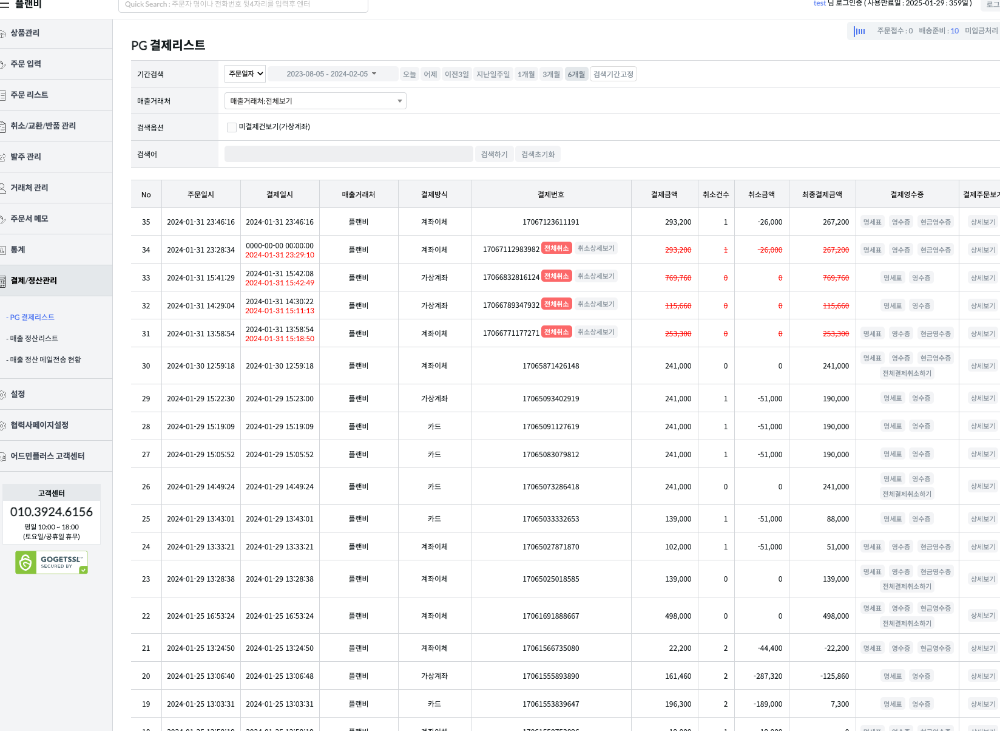This screenshot has width=1000, height=731.
Task: Click 전체결제취소하기 in row 22
Action: tap(907, 623)
